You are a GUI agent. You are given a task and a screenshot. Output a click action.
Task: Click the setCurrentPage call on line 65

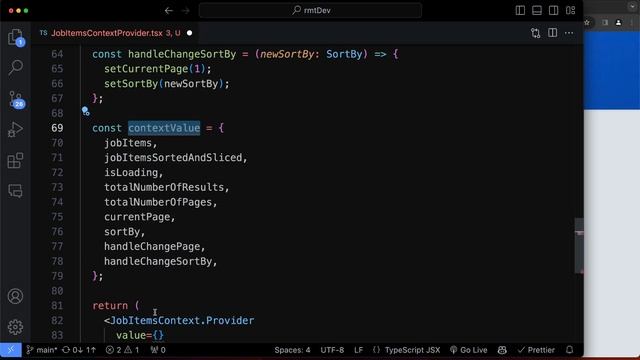pyautogui.click(x=146, y=69)
